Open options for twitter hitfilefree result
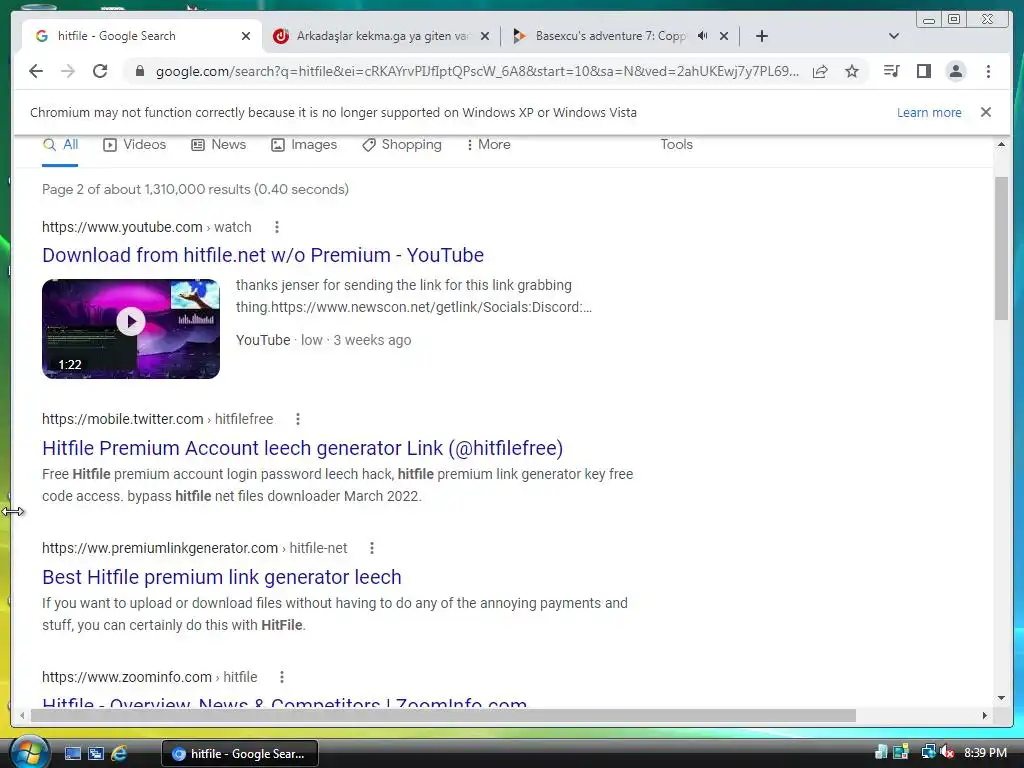The width and height of the screenshot is (1024, 768). click(298, 419)
